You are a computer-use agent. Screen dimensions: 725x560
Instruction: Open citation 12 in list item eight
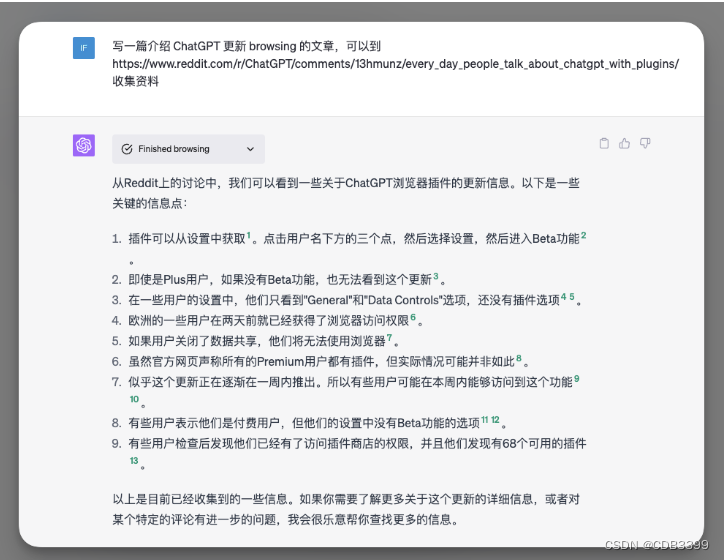[x=495, y=419]
